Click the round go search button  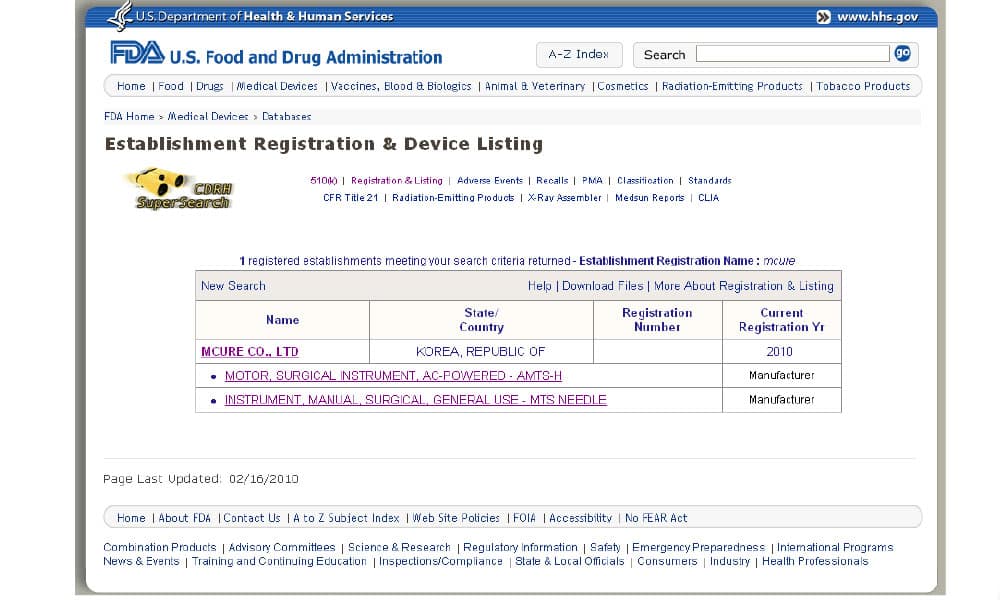pyautogui.click(x=902, y=54)
